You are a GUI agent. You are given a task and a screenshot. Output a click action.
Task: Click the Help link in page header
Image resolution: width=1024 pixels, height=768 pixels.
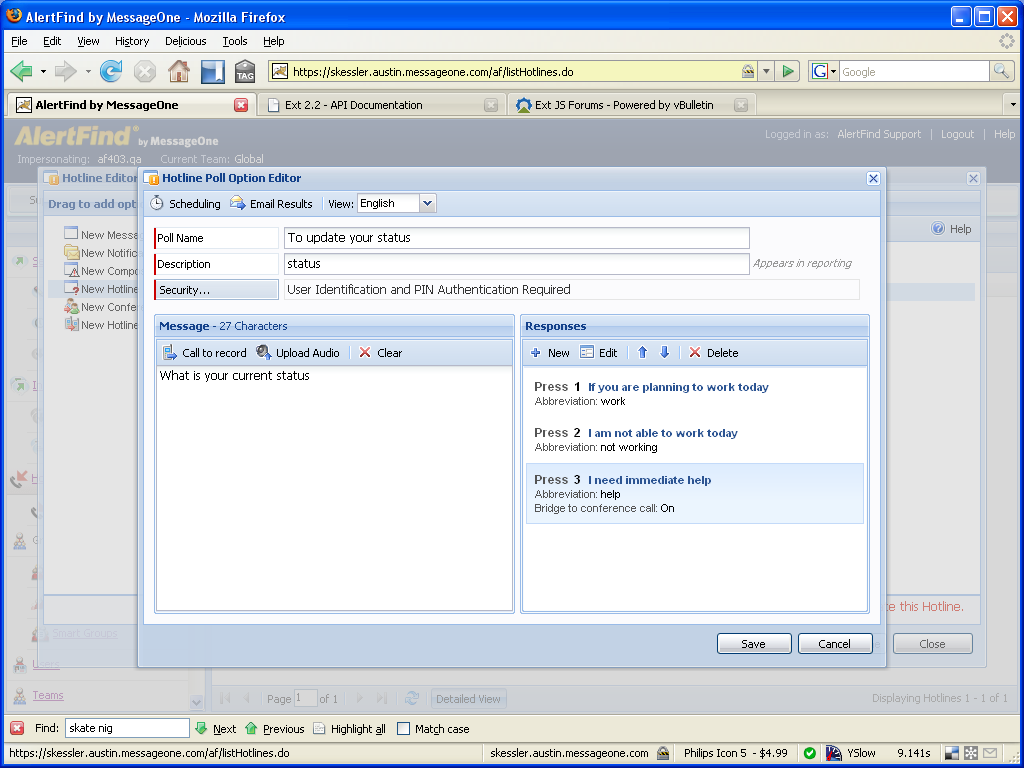coord(1004,134)
